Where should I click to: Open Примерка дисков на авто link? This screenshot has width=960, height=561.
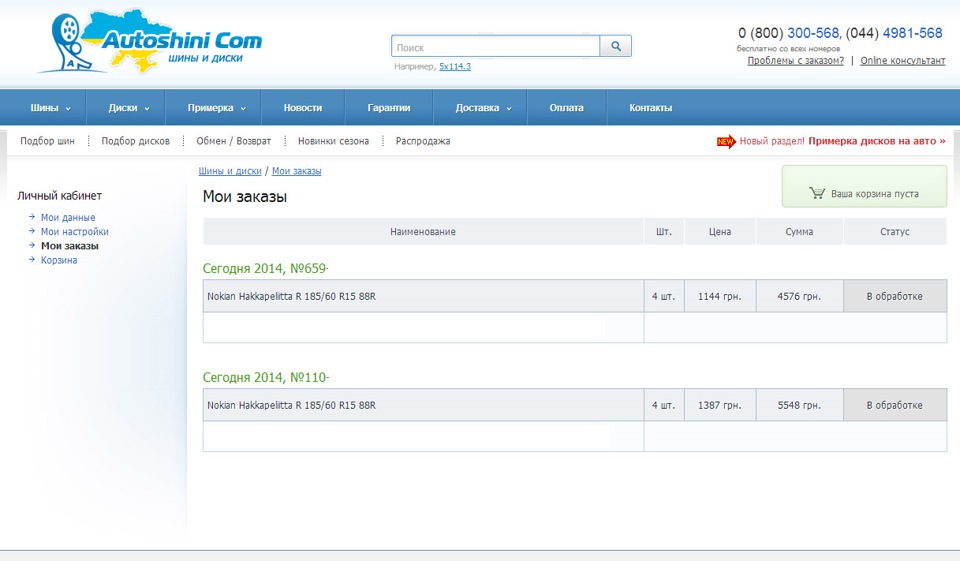pyautogui.click(x=876, y=141)
